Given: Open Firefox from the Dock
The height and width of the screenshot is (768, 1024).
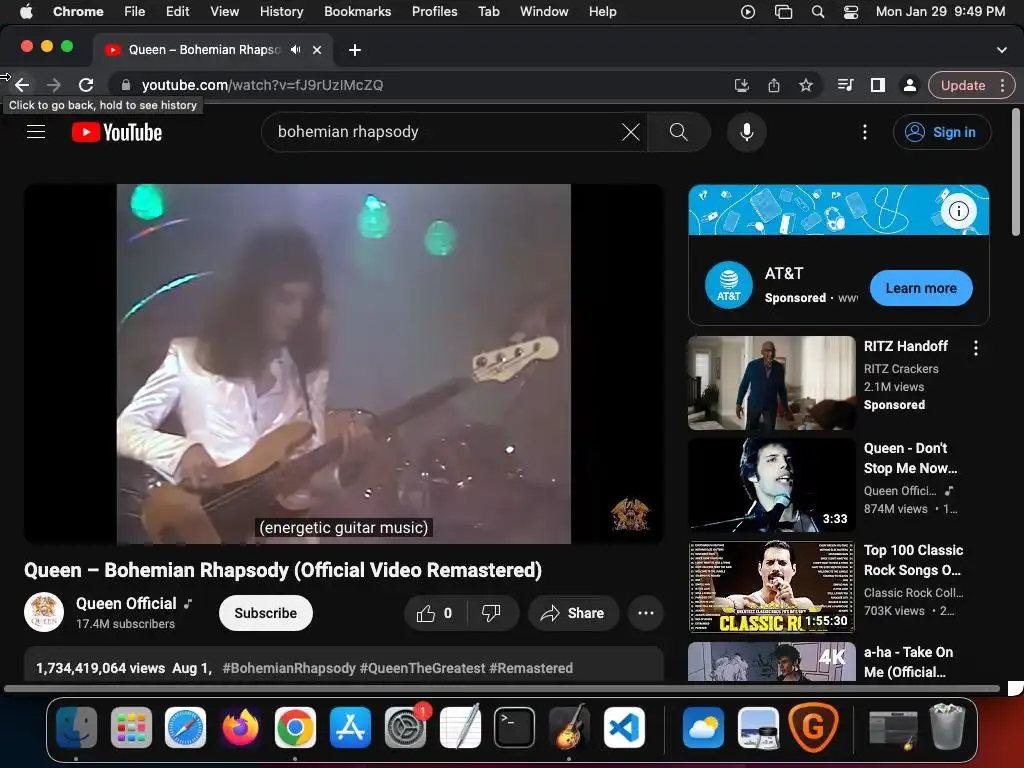Looking at the screenshot, I should click(240, 727).
